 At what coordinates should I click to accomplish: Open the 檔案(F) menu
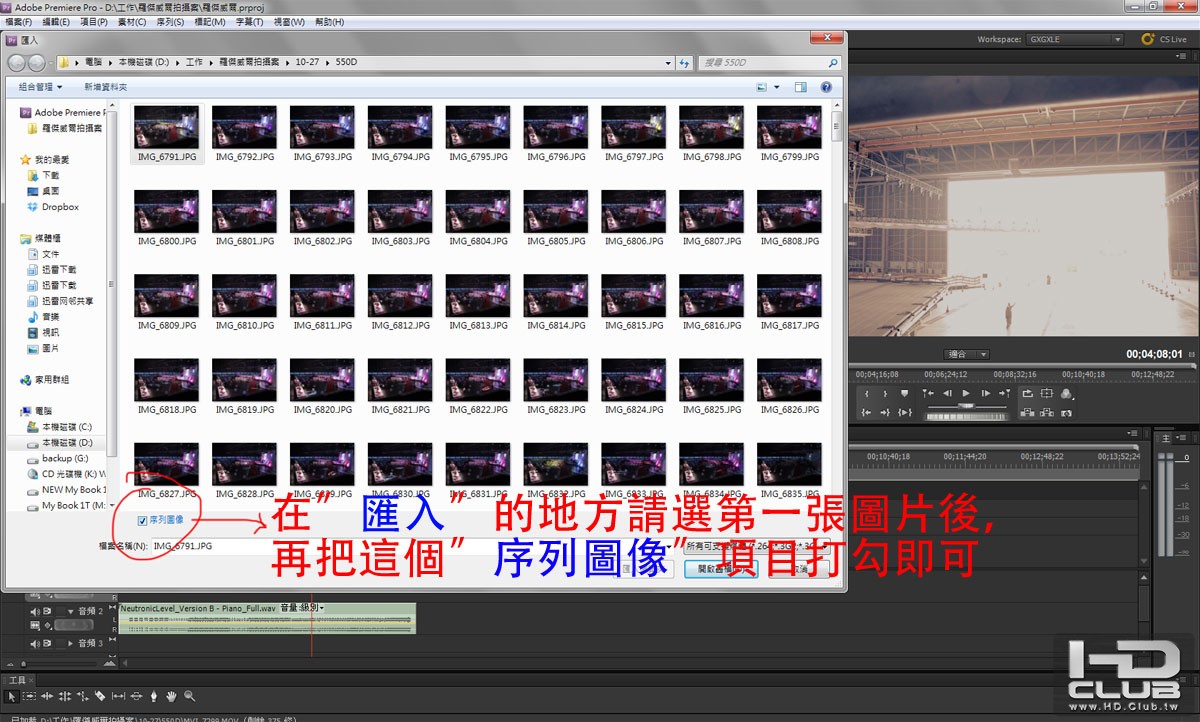[19, 21]
